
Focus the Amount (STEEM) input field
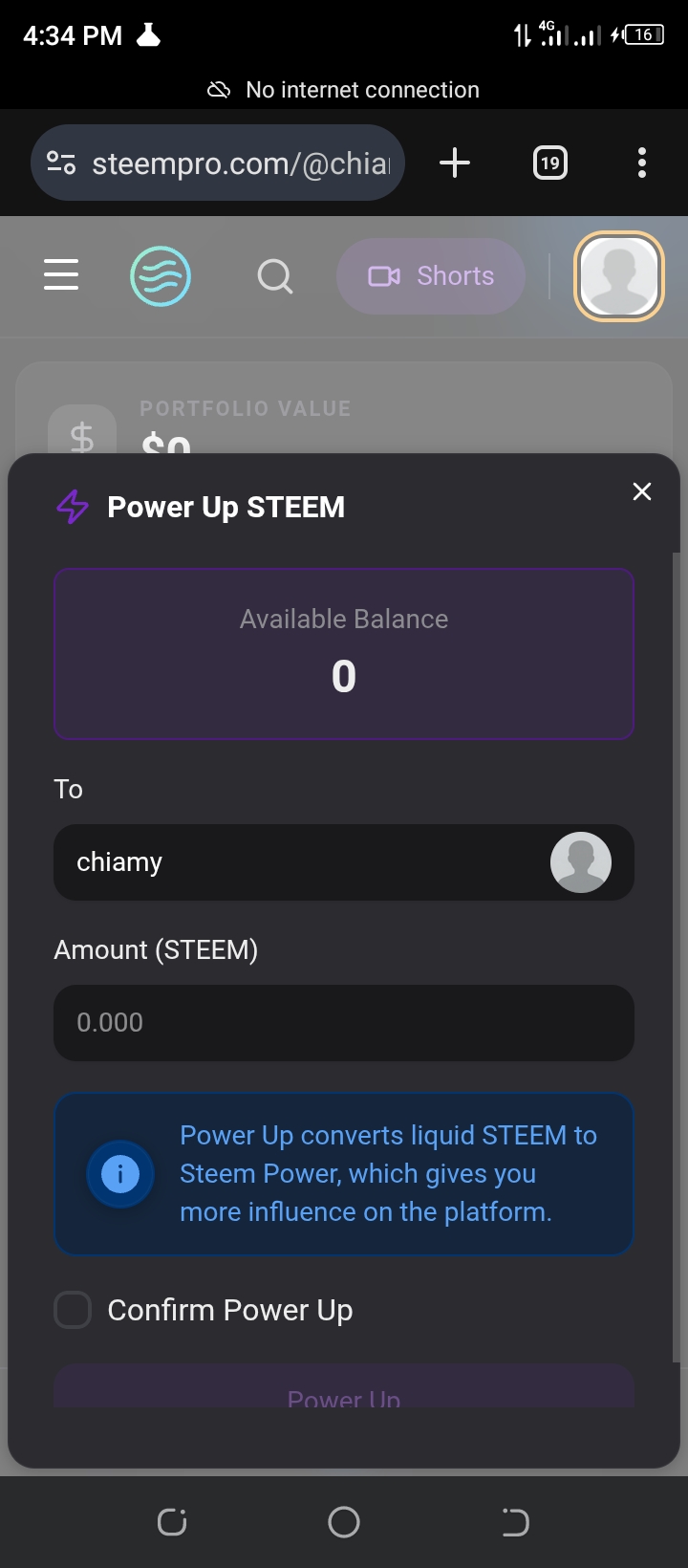(344, 1023)
